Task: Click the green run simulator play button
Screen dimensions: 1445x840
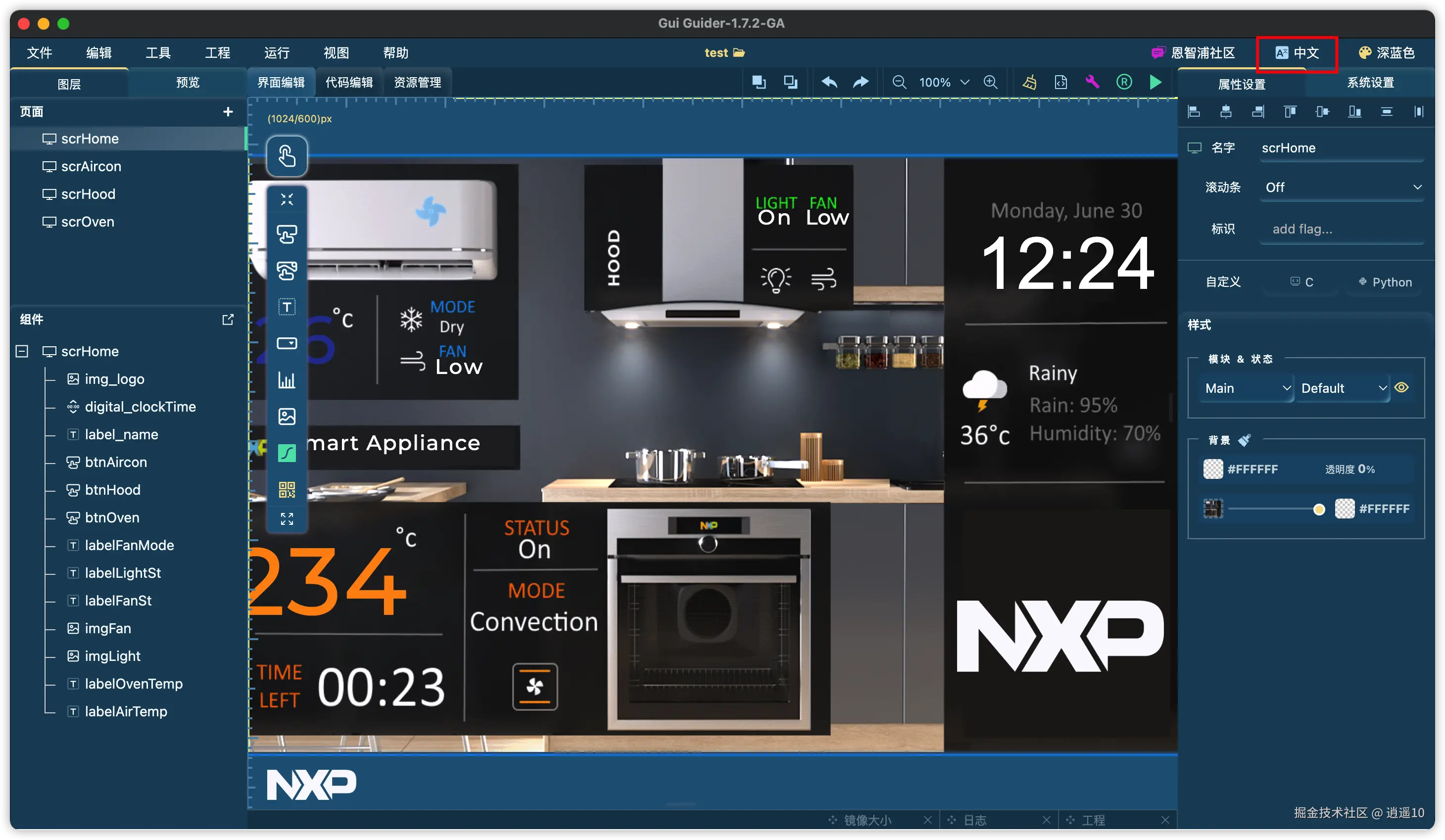Action: [1155, 82]
